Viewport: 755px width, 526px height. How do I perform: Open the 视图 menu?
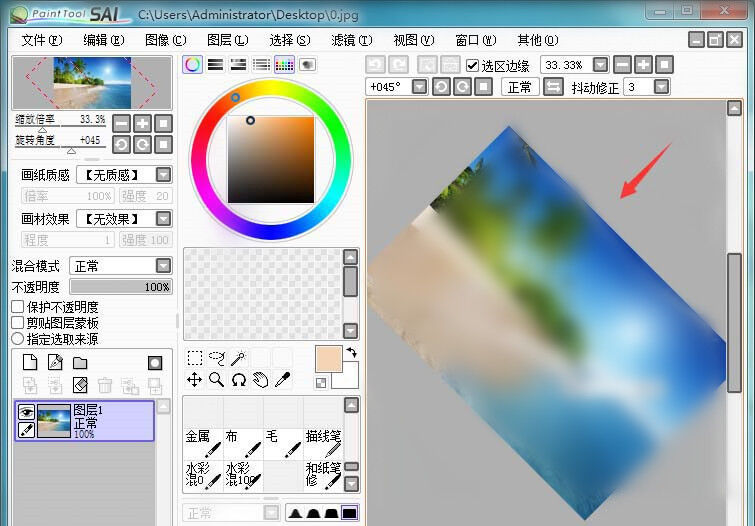tap(414, 40)
